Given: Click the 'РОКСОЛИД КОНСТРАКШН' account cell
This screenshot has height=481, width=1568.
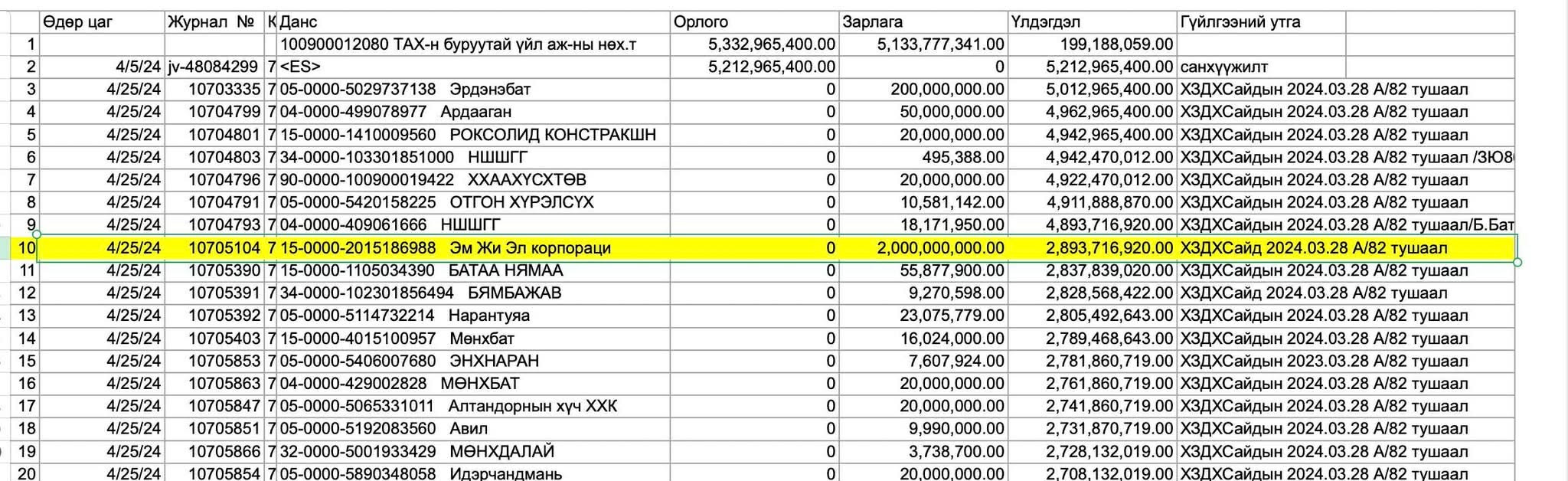Looking at the screenshot, I should pyautogui.click(x=473, y=135).
